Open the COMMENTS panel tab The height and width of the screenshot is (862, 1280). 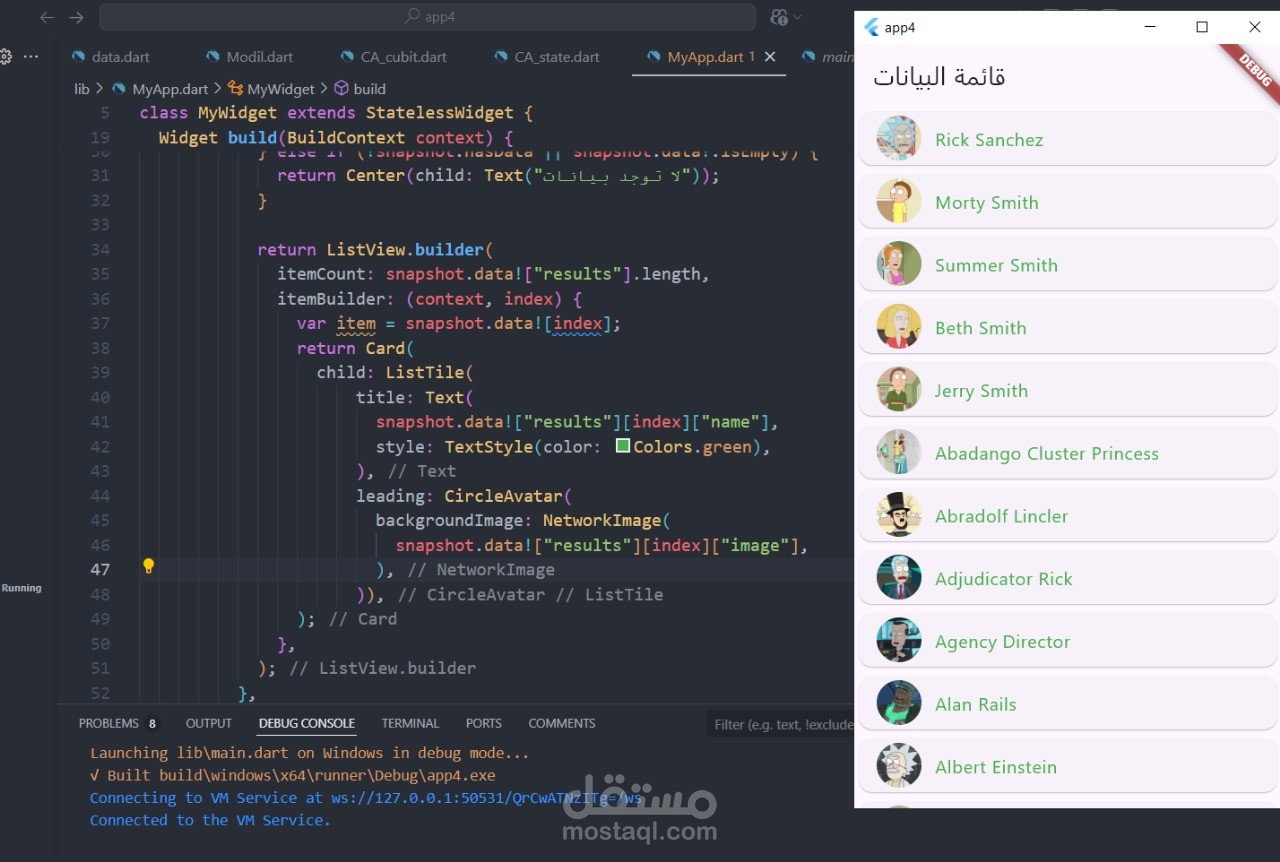(x=562, y=723)
